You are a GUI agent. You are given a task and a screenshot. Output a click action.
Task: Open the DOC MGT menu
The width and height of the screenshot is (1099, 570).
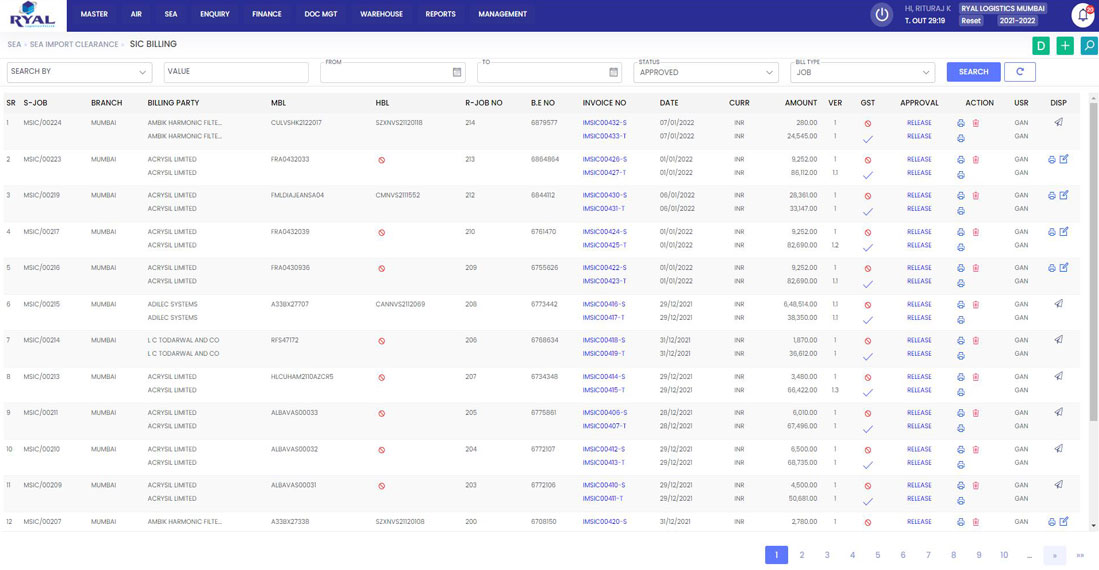321,14
